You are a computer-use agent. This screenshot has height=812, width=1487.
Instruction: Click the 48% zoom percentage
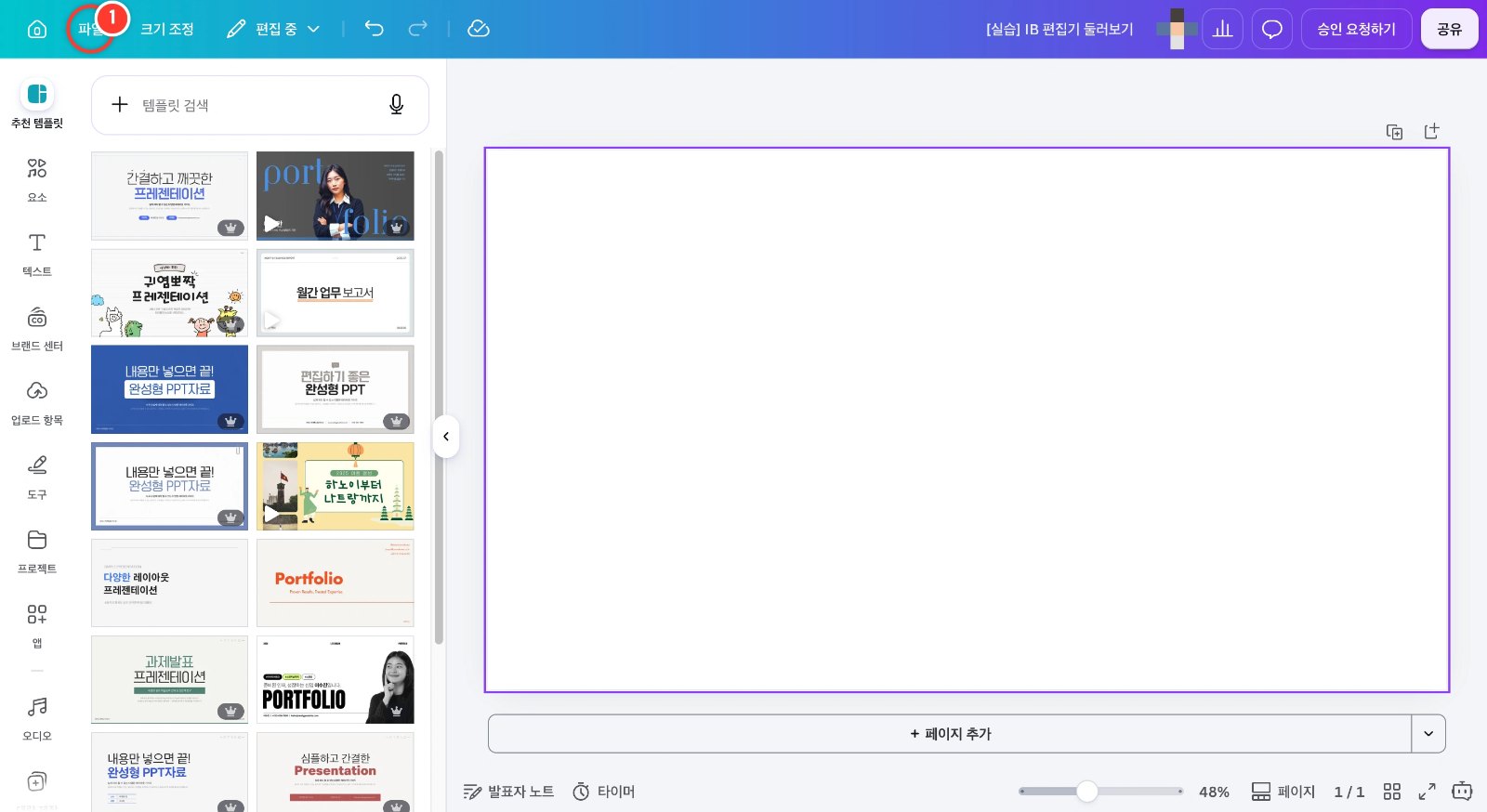point(1214,792)
